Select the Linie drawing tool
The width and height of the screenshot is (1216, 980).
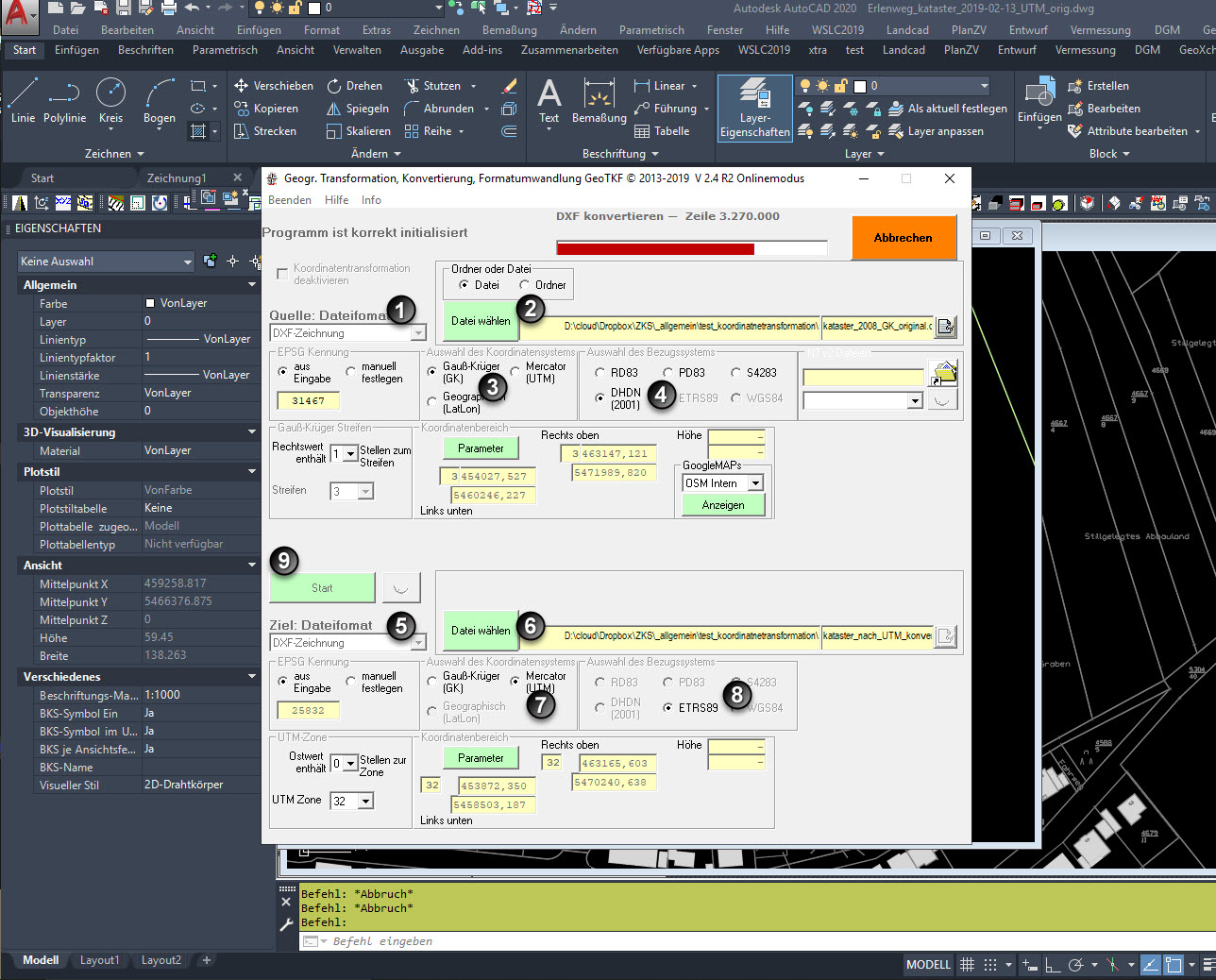[23, 100]
